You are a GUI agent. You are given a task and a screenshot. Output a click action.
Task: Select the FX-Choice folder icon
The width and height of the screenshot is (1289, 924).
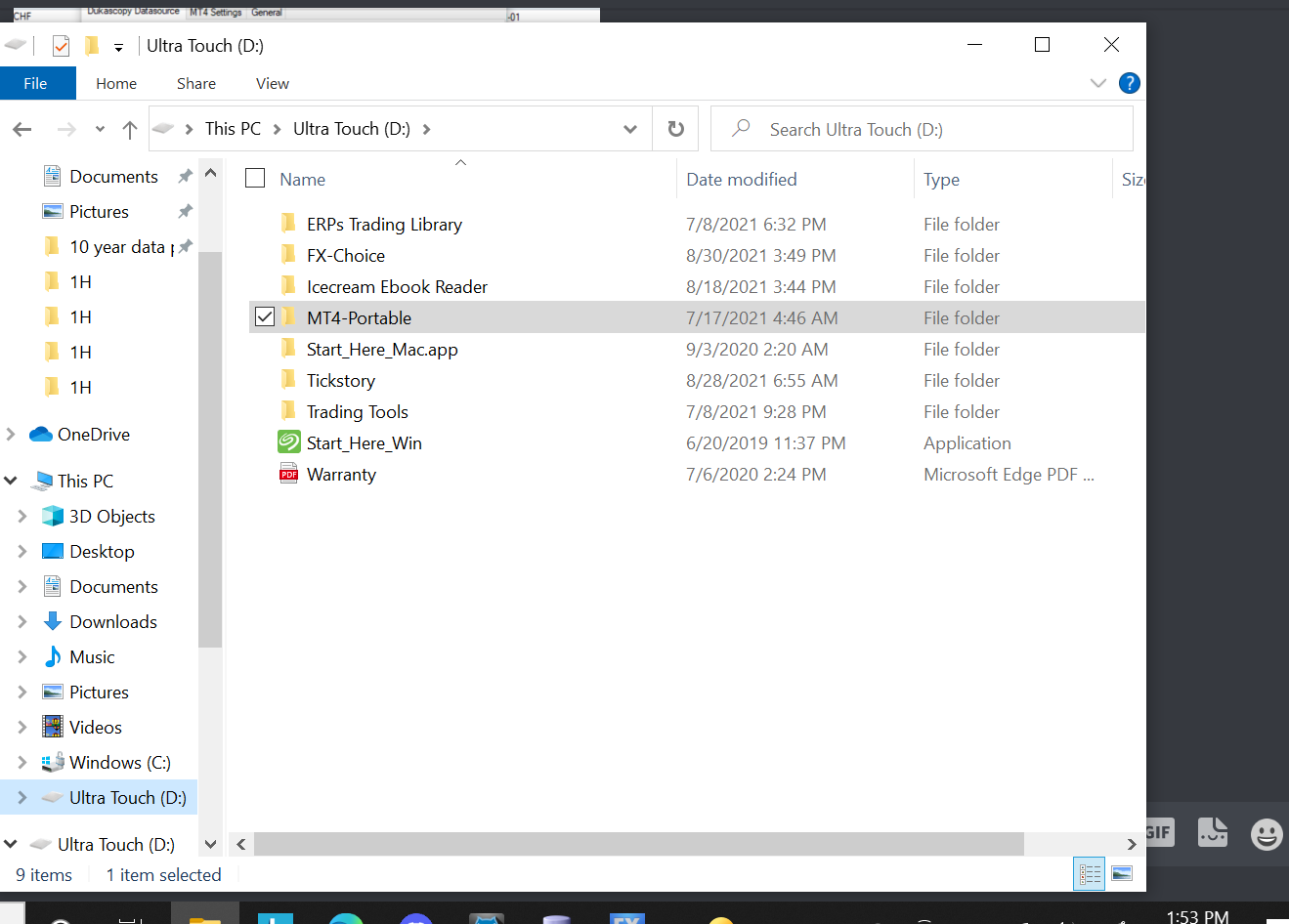point(288,255)
